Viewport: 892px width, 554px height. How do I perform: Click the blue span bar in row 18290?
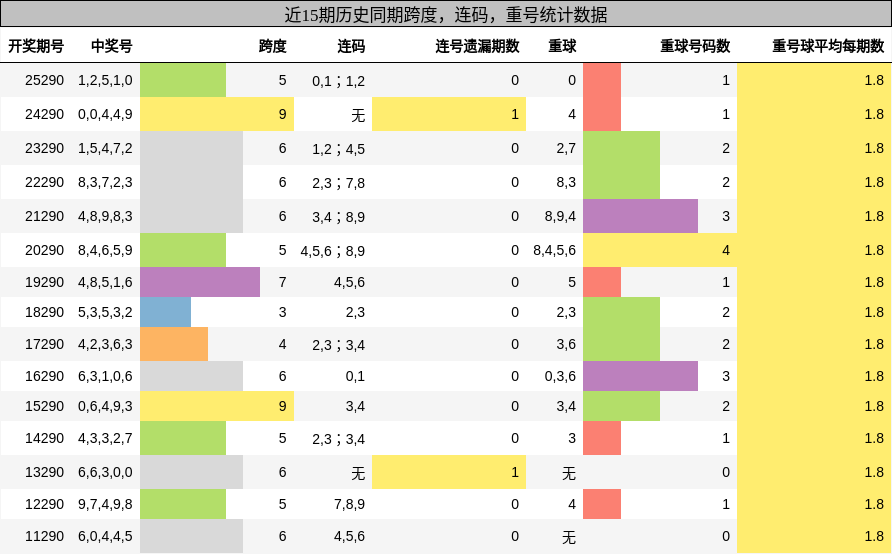[x=166, y=312]
